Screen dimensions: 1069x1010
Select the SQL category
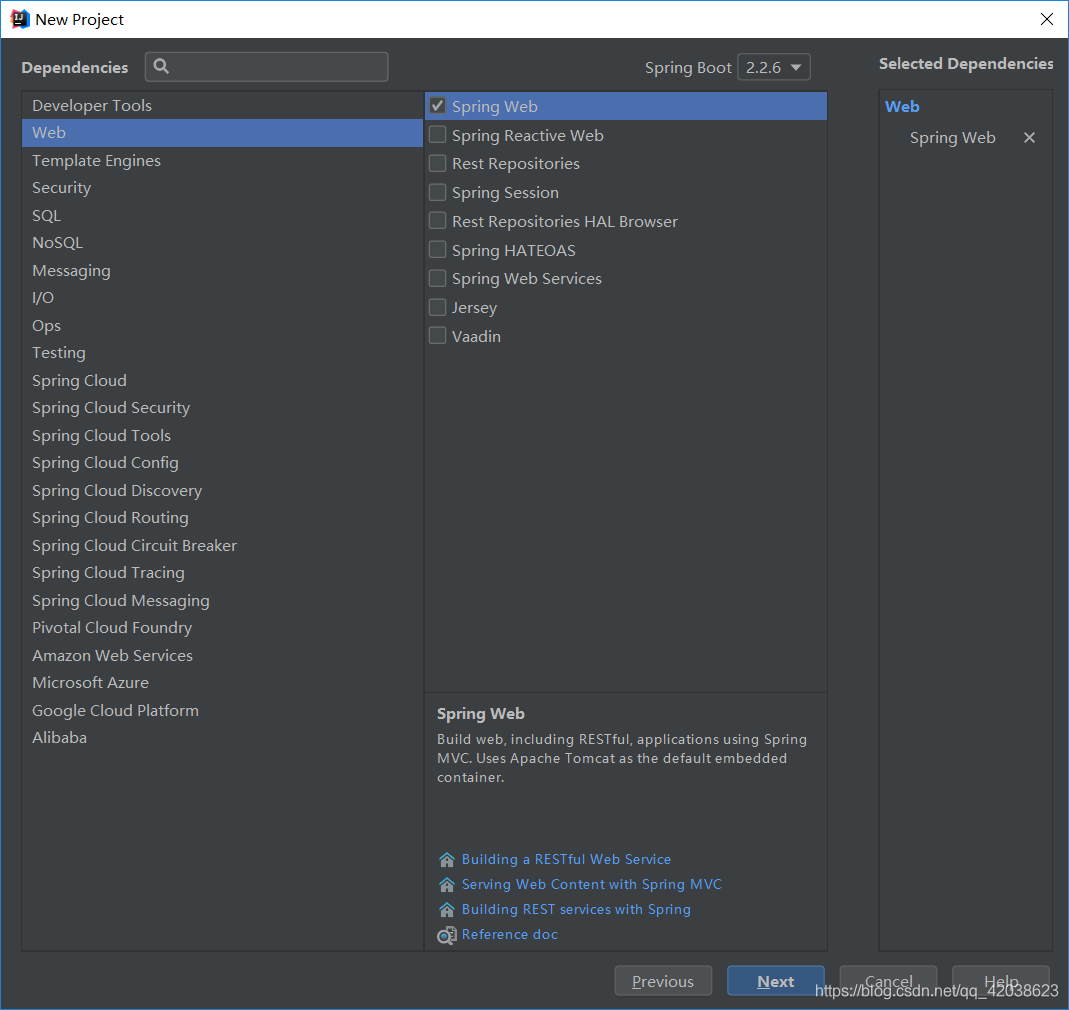point(222,216)
